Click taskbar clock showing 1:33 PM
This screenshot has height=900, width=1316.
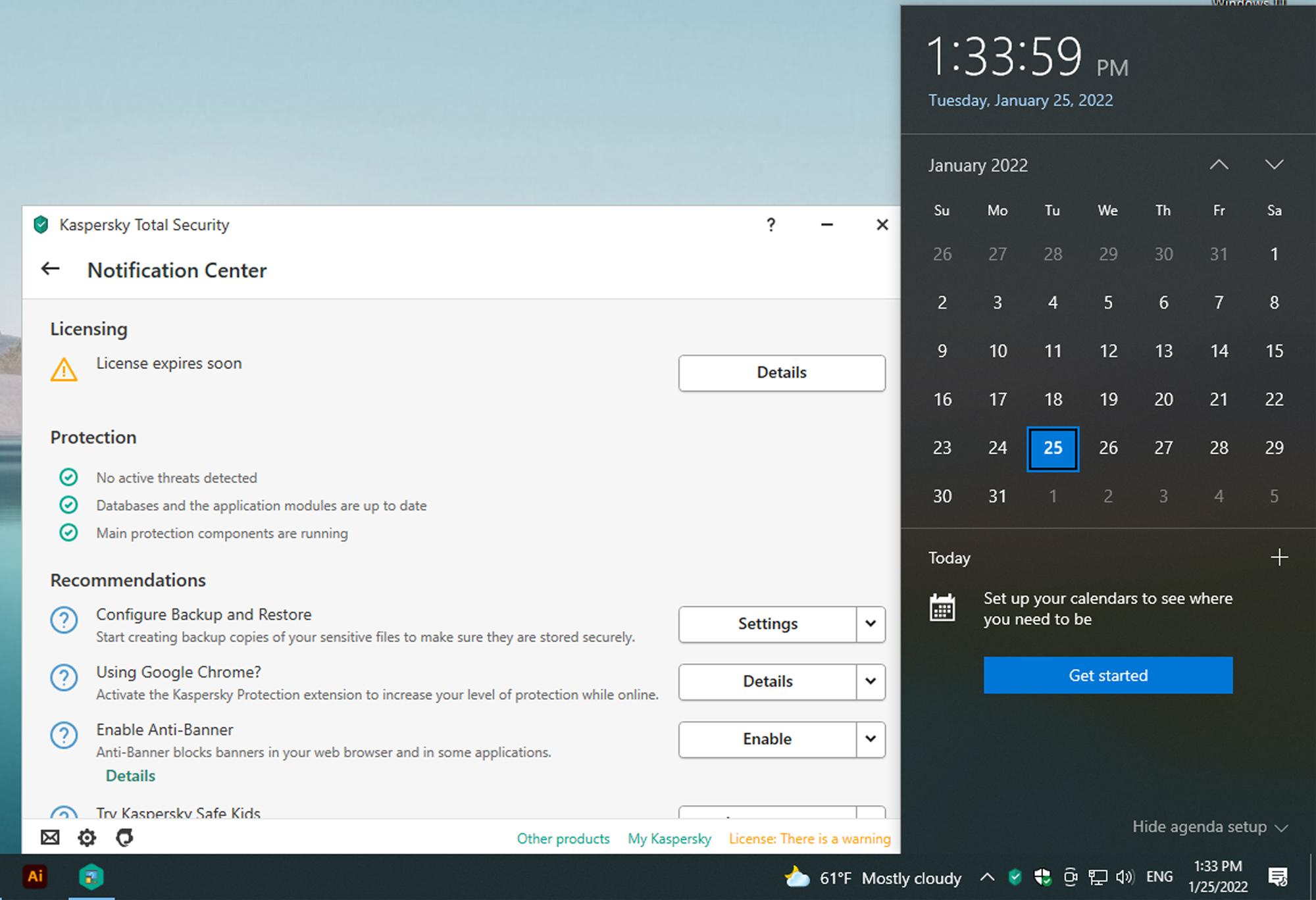1218,876
